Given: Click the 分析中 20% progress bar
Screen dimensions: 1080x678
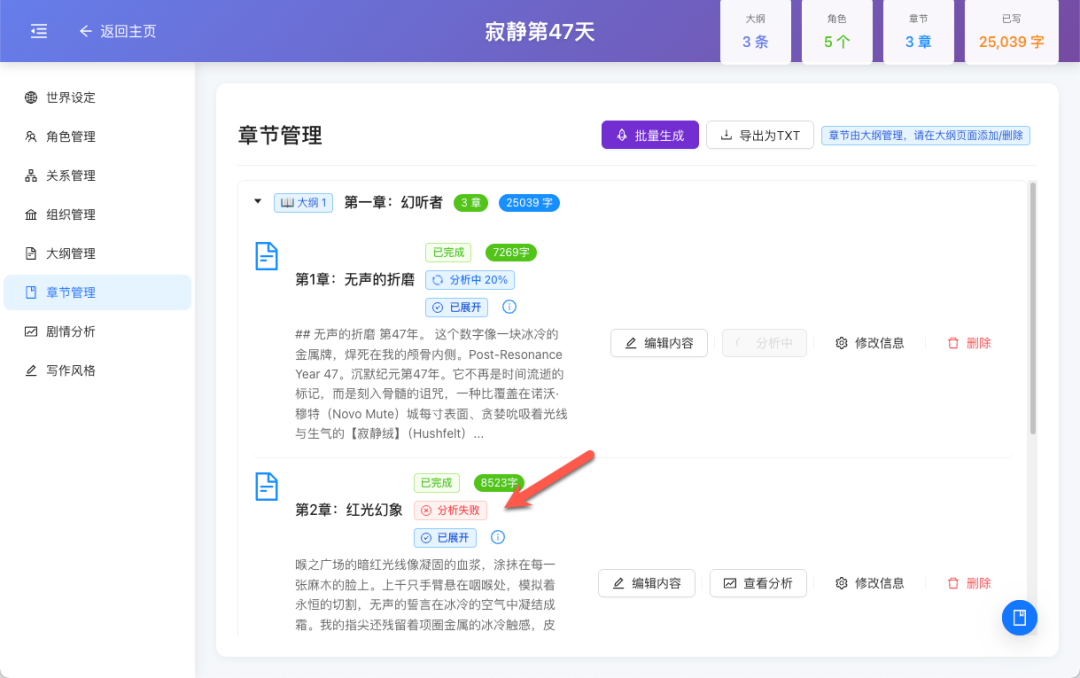Looking at the screenshot, I should [470, 279].
